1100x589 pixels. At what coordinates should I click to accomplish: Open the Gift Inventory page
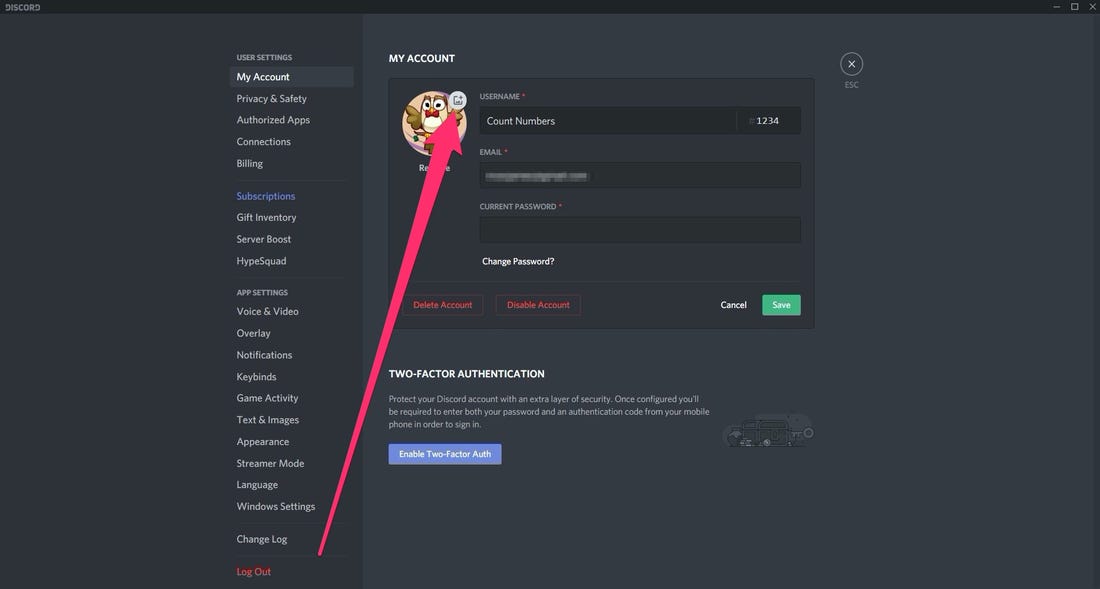click(266, 217)
